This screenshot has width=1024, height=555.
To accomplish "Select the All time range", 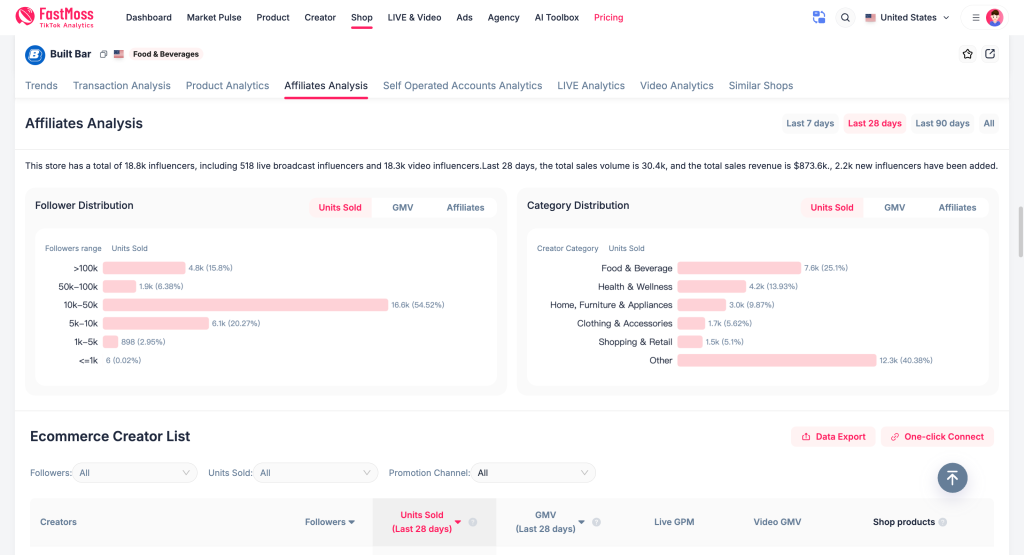I will tap(989, 123).
